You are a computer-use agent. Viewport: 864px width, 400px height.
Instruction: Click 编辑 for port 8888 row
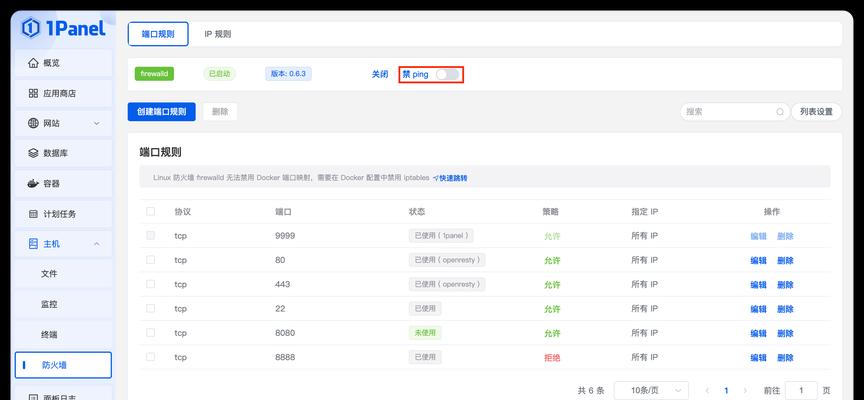[x=758, y=358]
